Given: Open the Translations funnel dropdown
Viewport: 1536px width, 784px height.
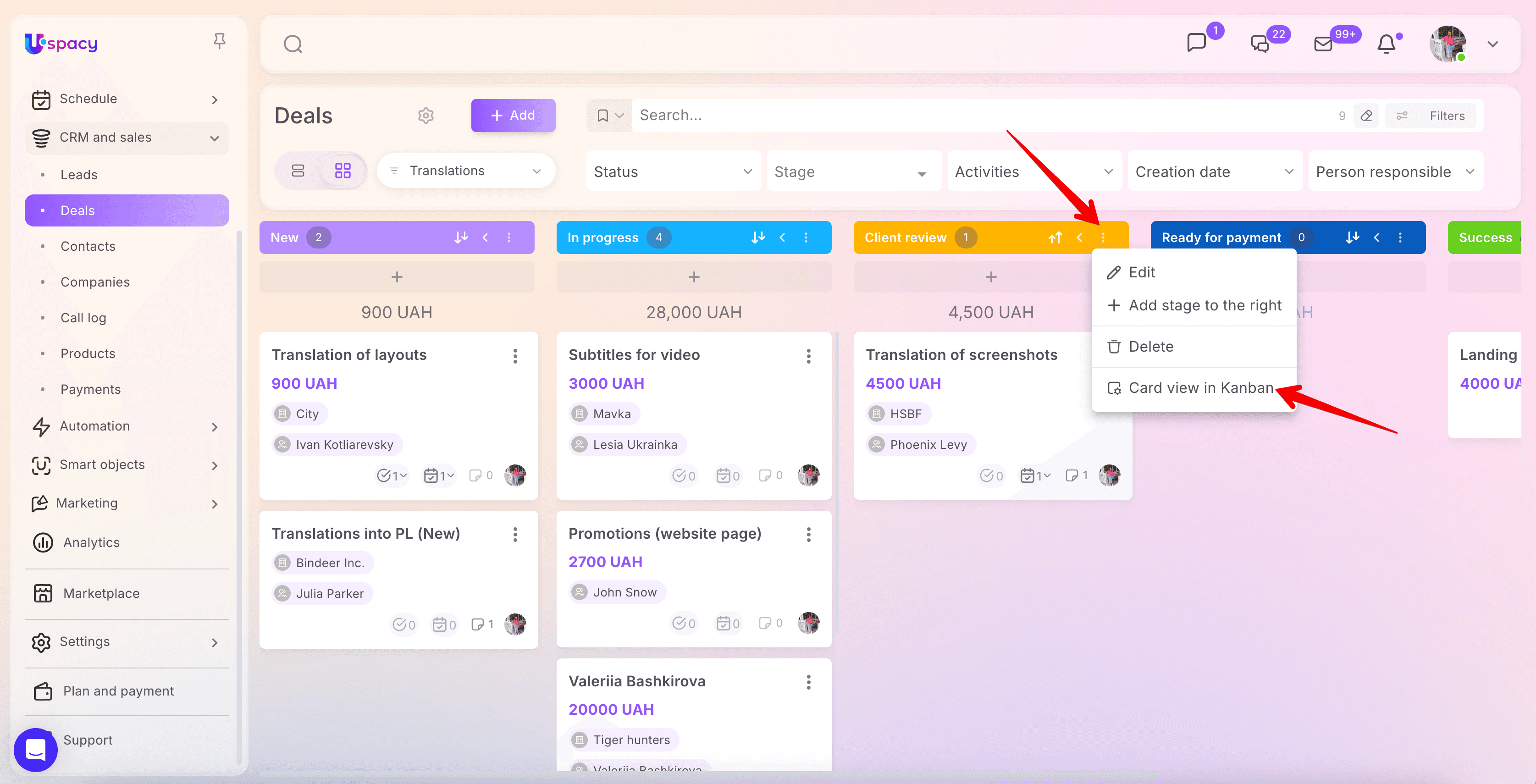Looking at the screenshot, I should click(x=466, y=171).
